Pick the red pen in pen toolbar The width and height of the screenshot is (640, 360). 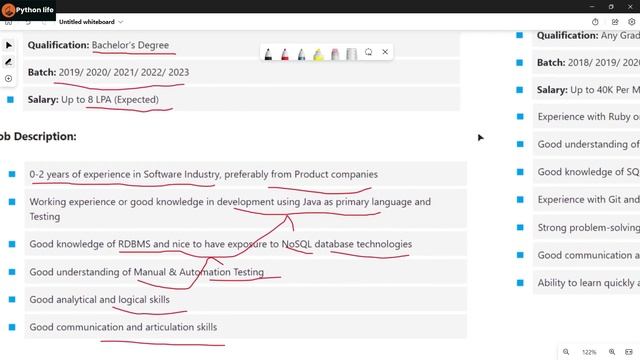click(x=284, y=54)
